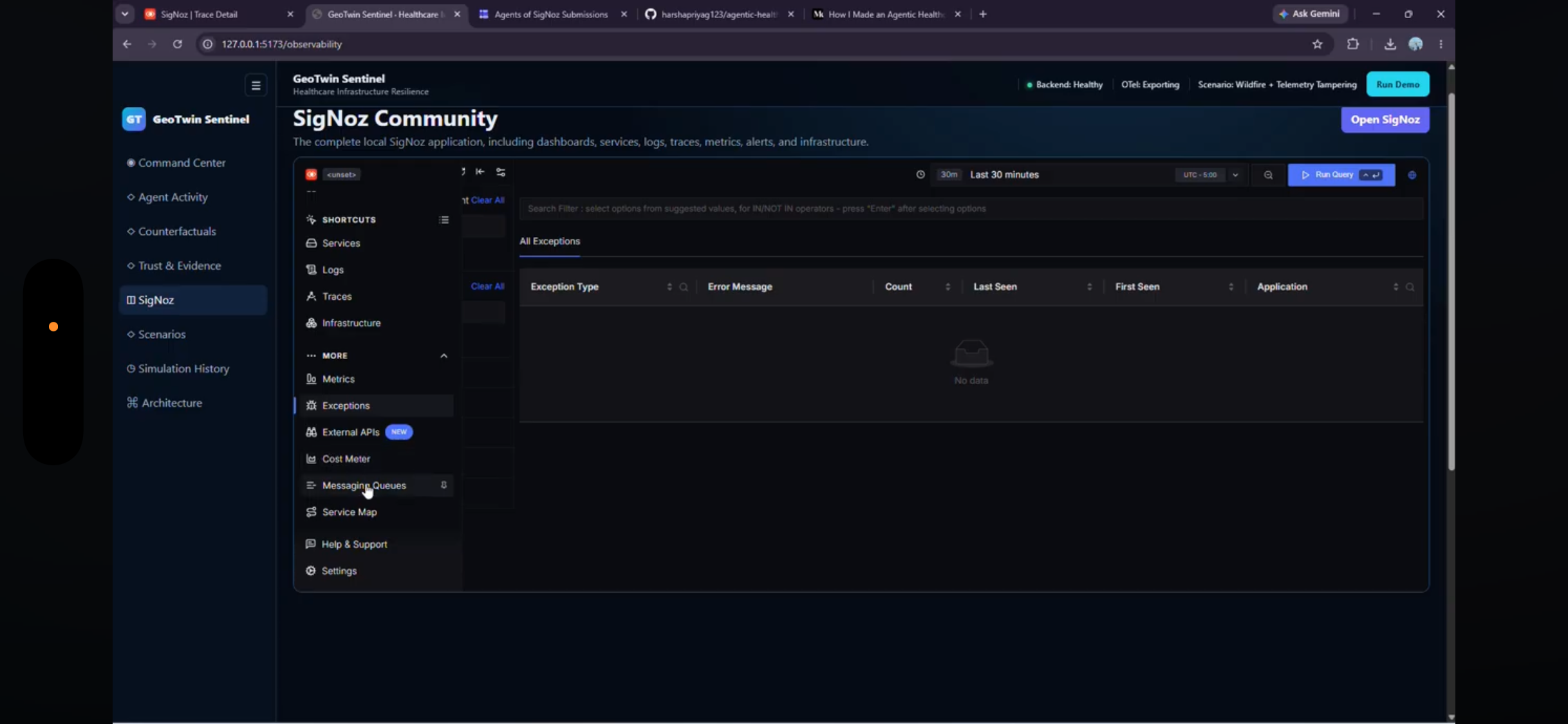
Task: Click the Ask Gemini button
Action: pyautogui.click(x=1310, y=14)
